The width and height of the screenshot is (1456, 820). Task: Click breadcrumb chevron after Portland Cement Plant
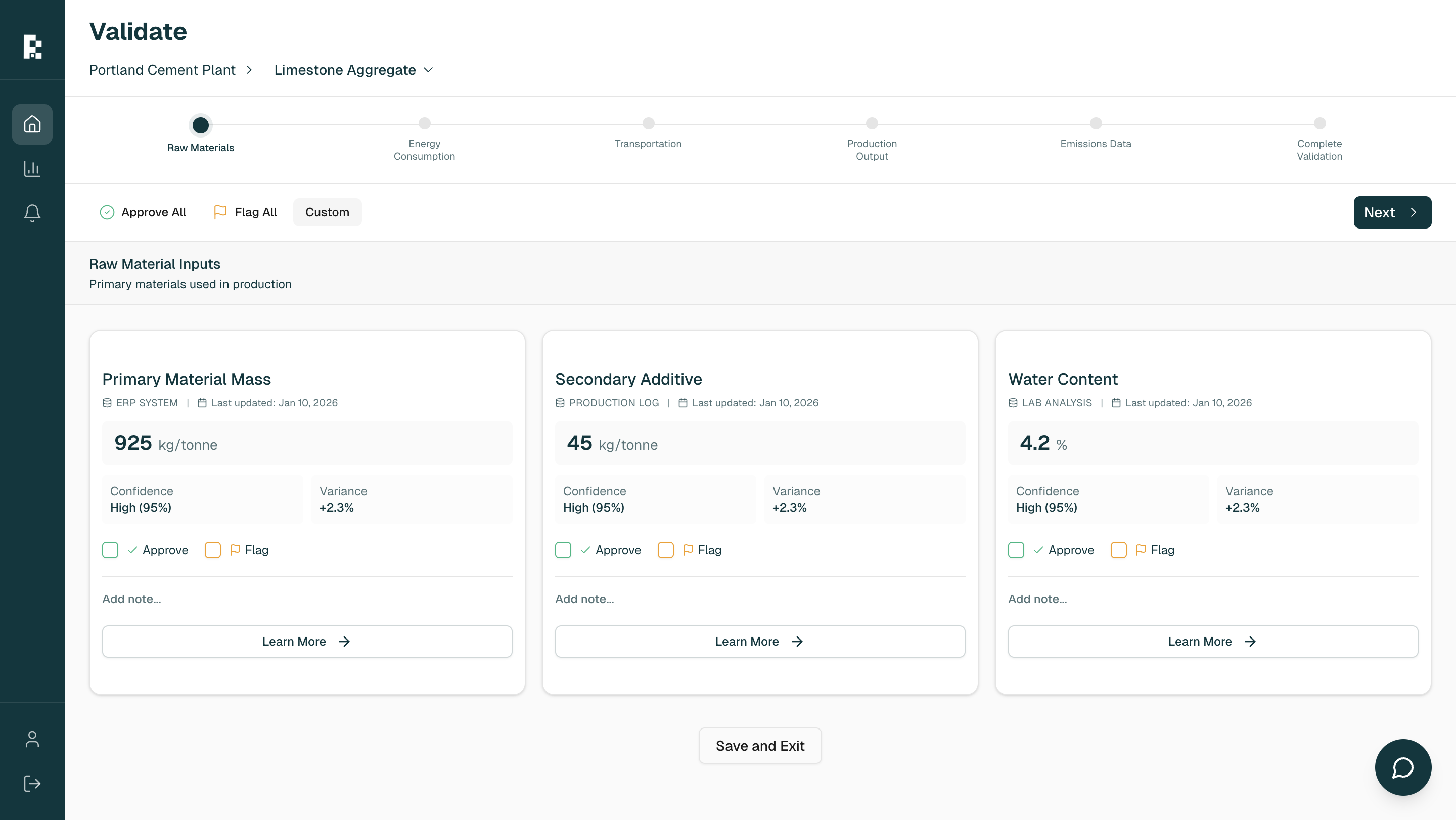tap(249, 70)
